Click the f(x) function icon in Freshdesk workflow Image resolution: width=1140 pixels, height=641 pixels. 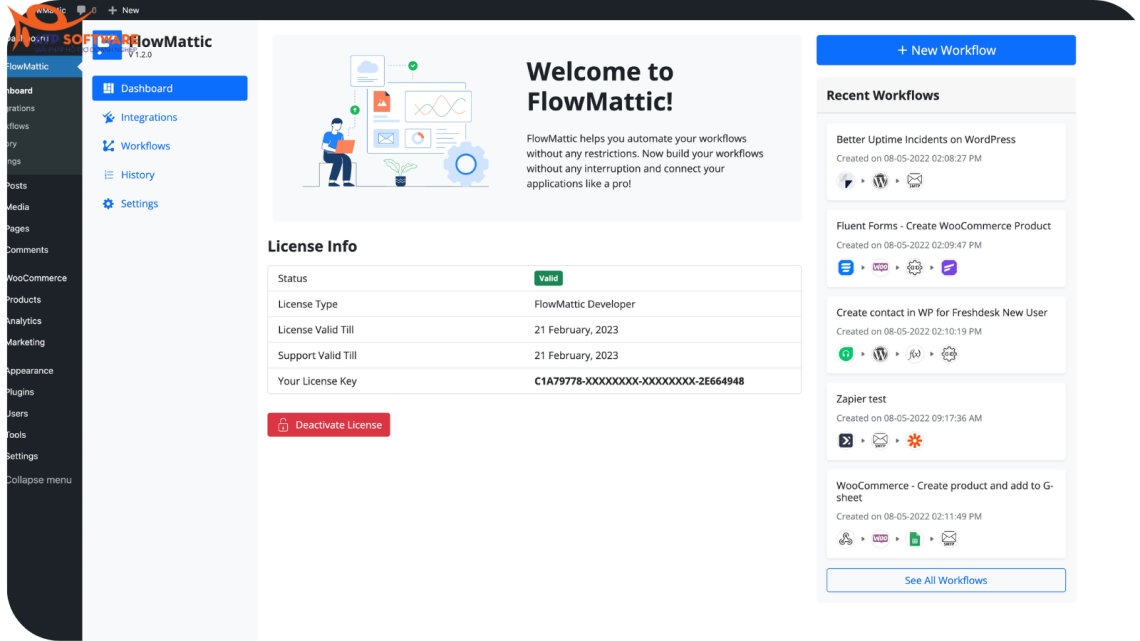point(914,353)
